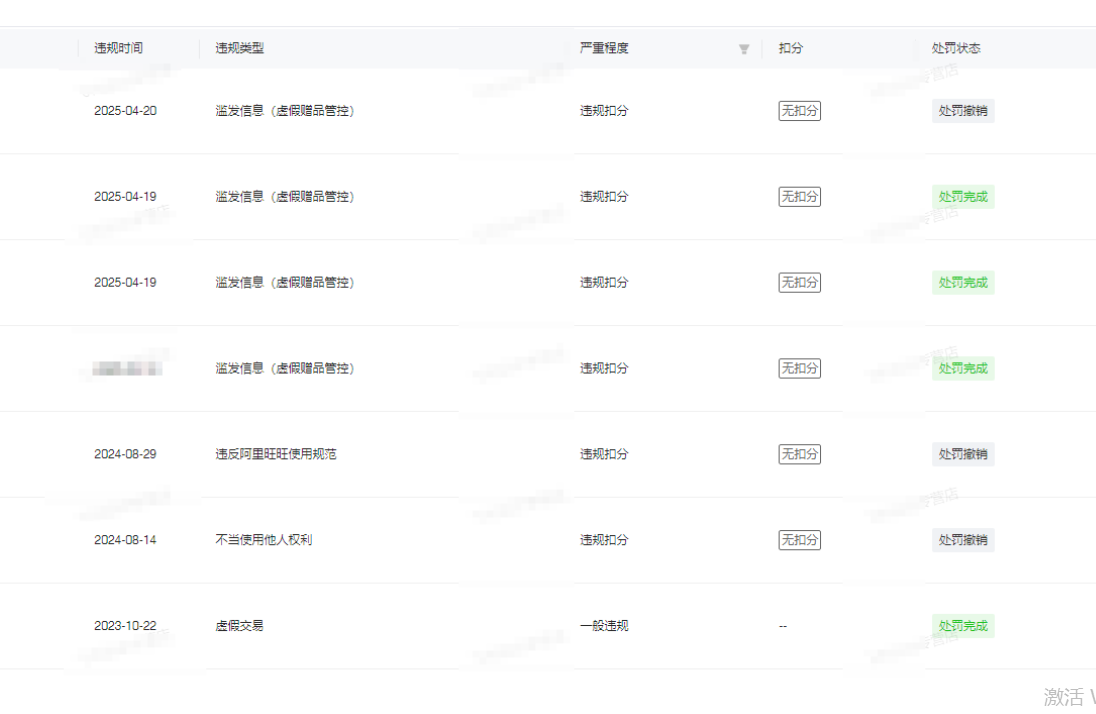
Task: Select the 违规类型 column header
Action: (240, 48)
